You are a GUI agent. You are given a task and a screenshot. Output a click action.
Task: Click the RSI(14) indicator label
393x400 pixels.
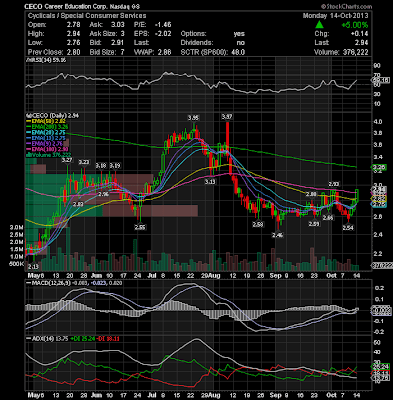pos(47,60)
